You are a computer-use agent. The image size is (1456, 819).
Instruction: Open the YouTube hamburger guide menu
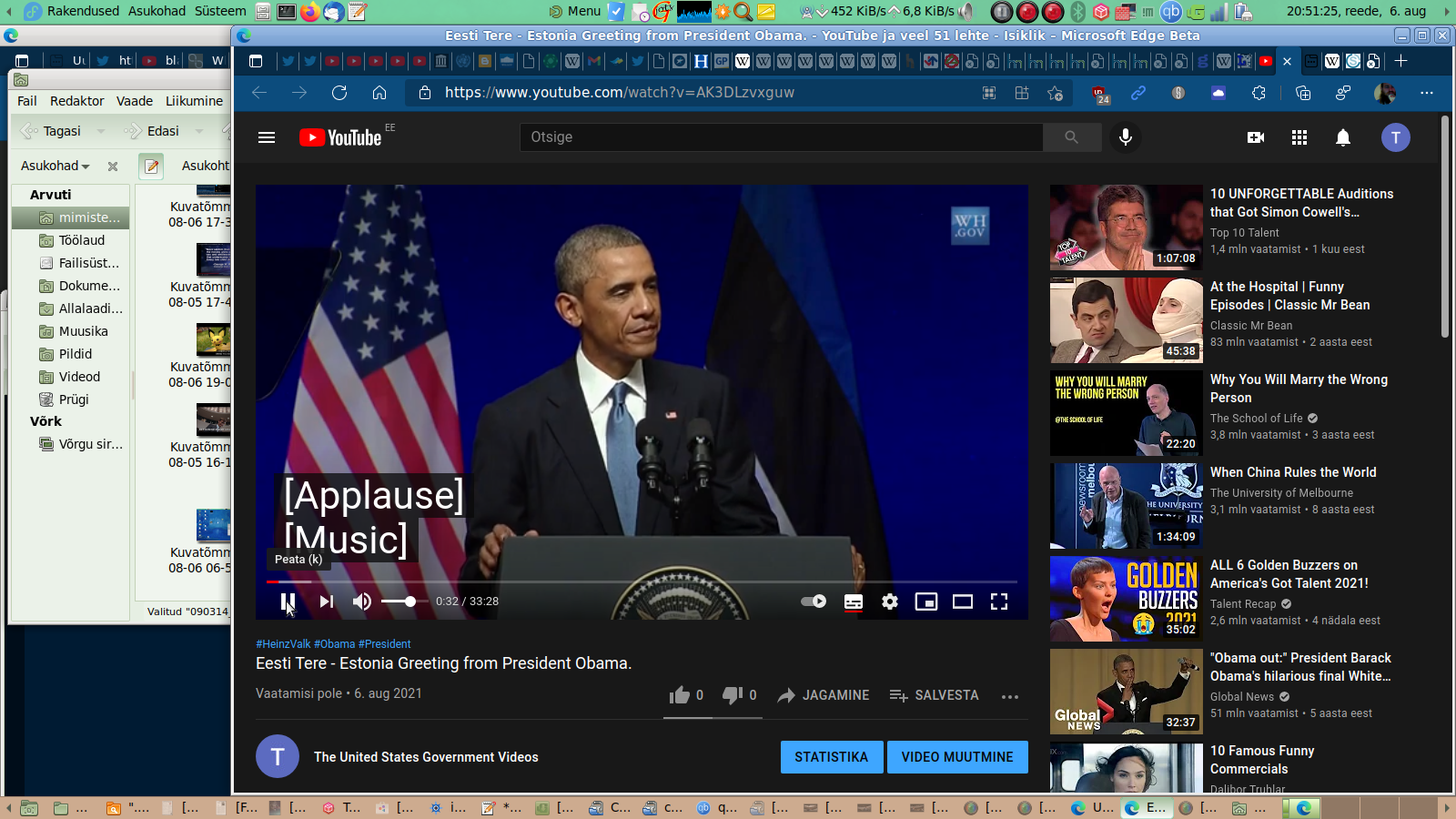click(x=267, y=137)
